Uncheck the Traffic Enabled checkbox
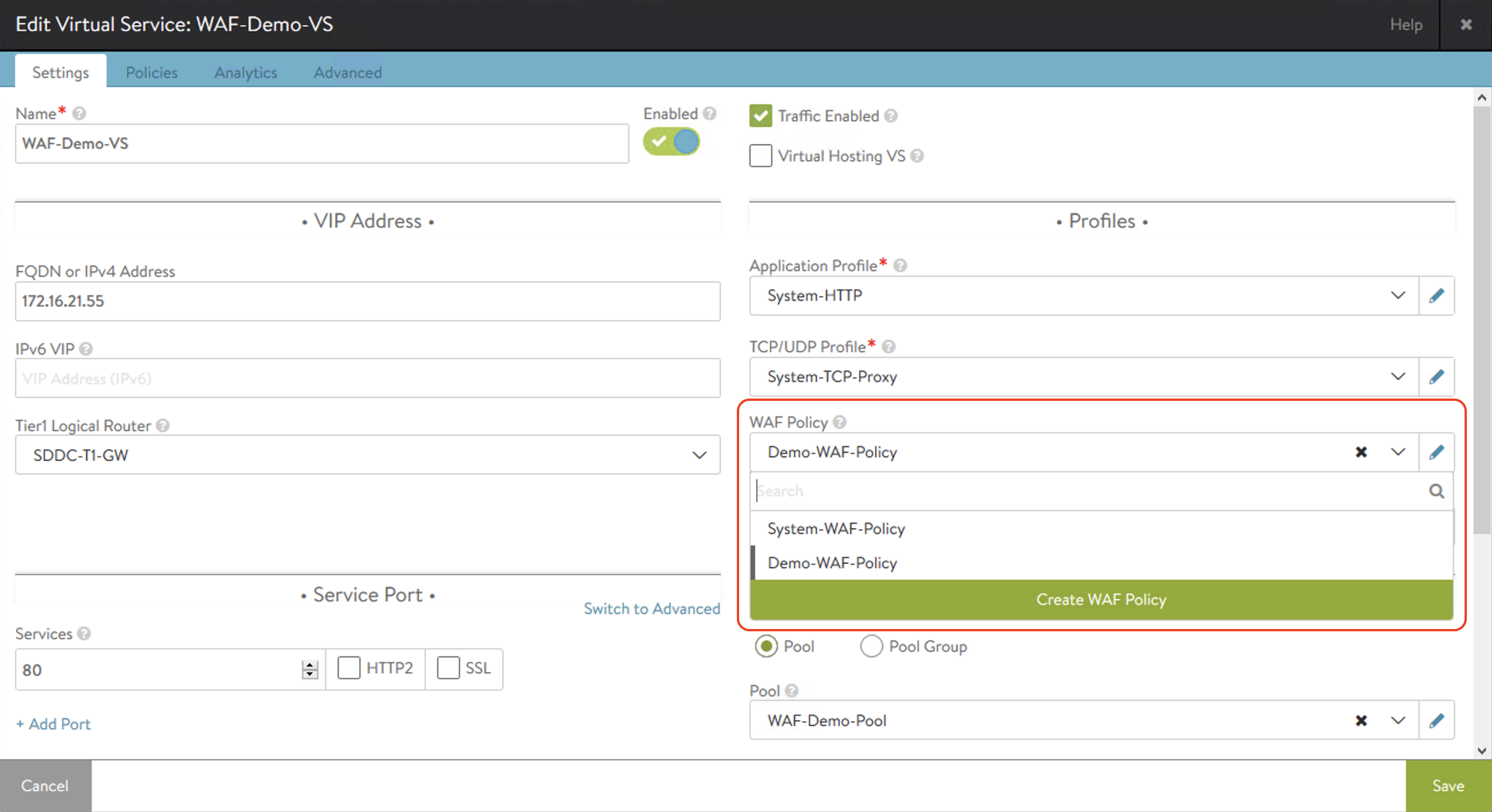Image resolution: width=1492 pixels, height=812 pixels. pyautogui.click(x=760, y=116)
